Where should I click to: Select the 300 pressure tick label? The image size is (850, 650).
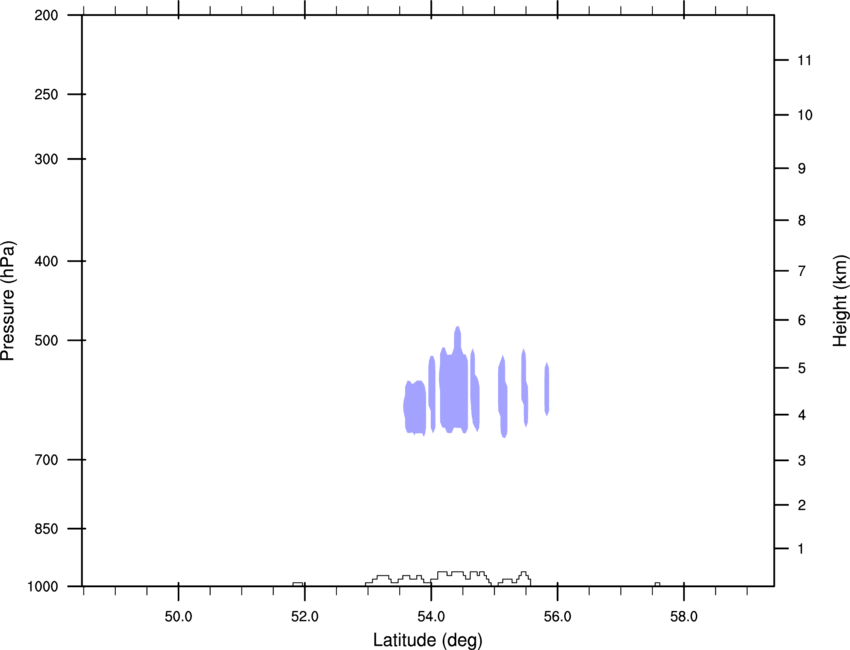47,160
